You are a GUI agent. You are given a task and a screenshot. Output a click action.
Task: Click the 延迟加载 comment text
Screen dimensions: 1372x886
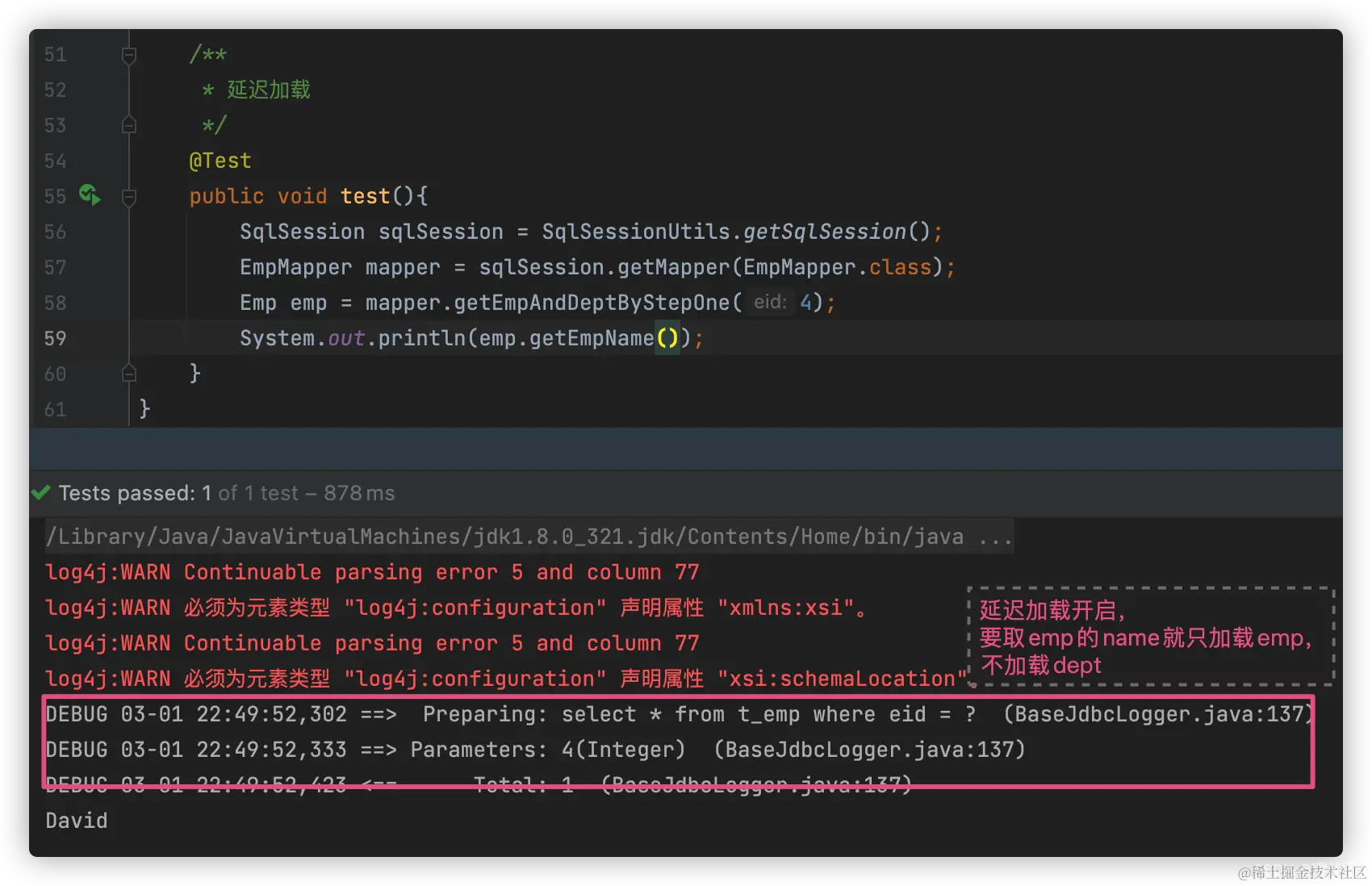click(269, 90)
